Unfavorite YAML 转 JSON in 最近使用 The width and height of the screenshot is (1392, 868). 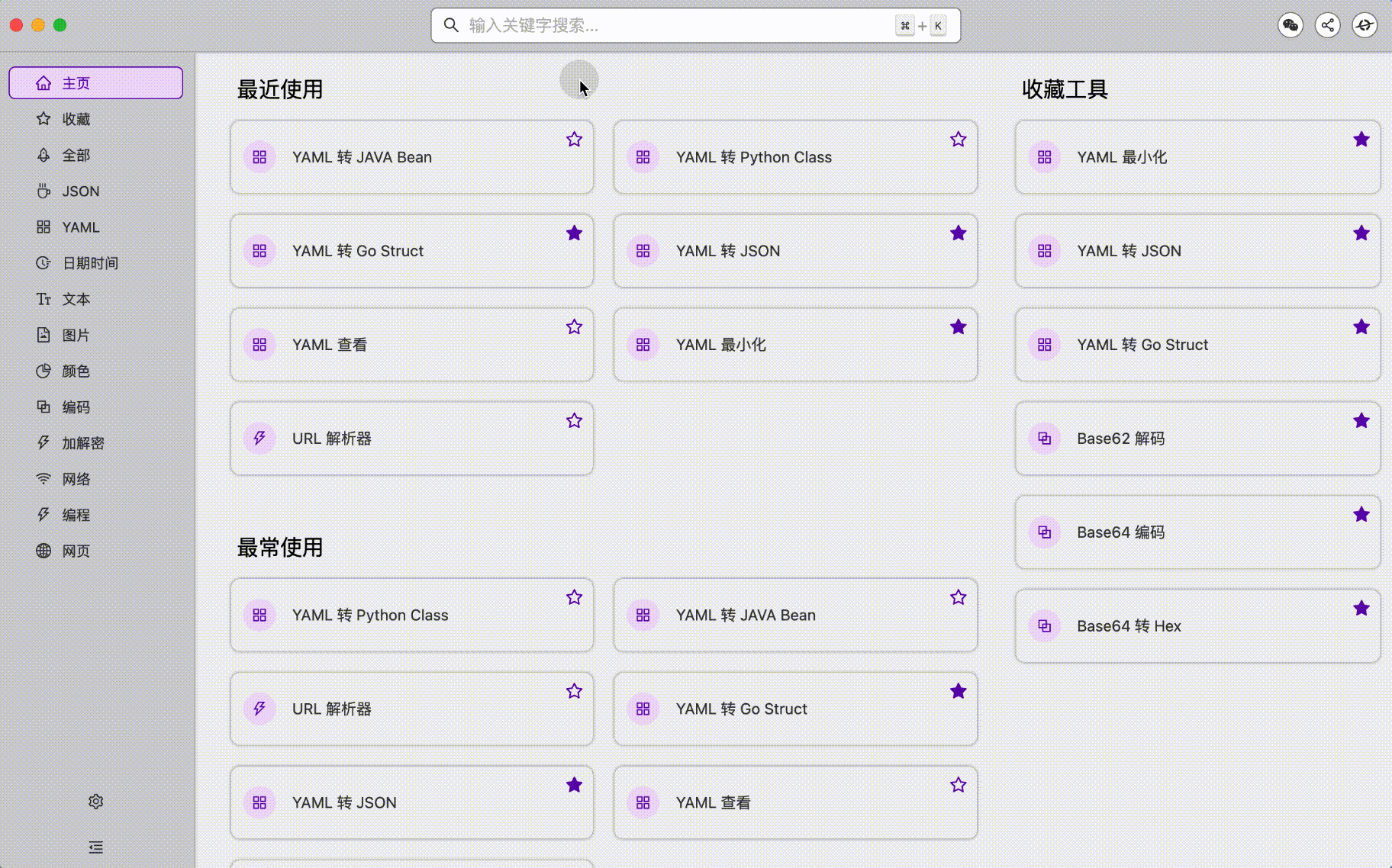tap(959, 233)
